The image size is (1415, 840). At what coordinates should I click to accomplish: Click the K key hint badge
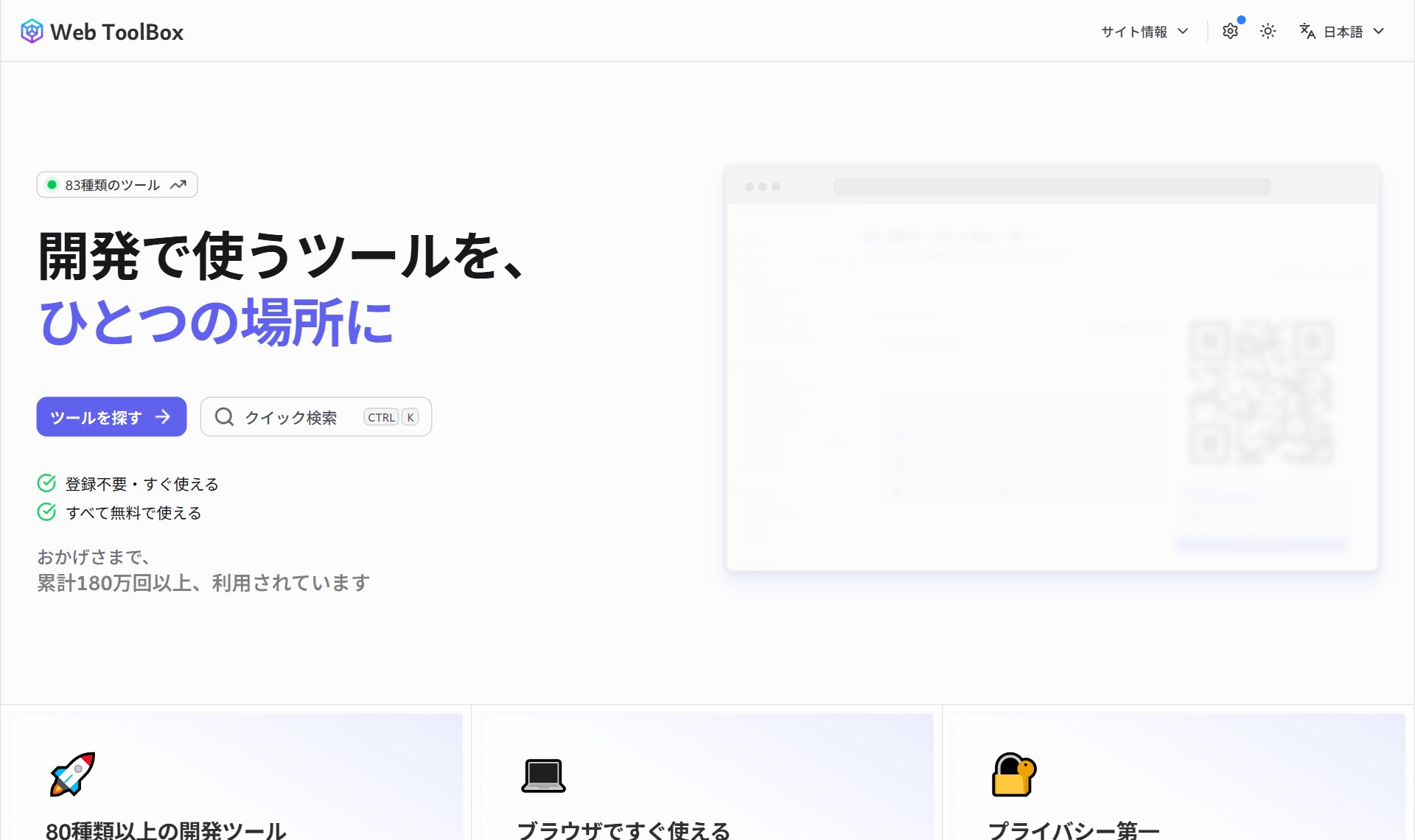410,417
